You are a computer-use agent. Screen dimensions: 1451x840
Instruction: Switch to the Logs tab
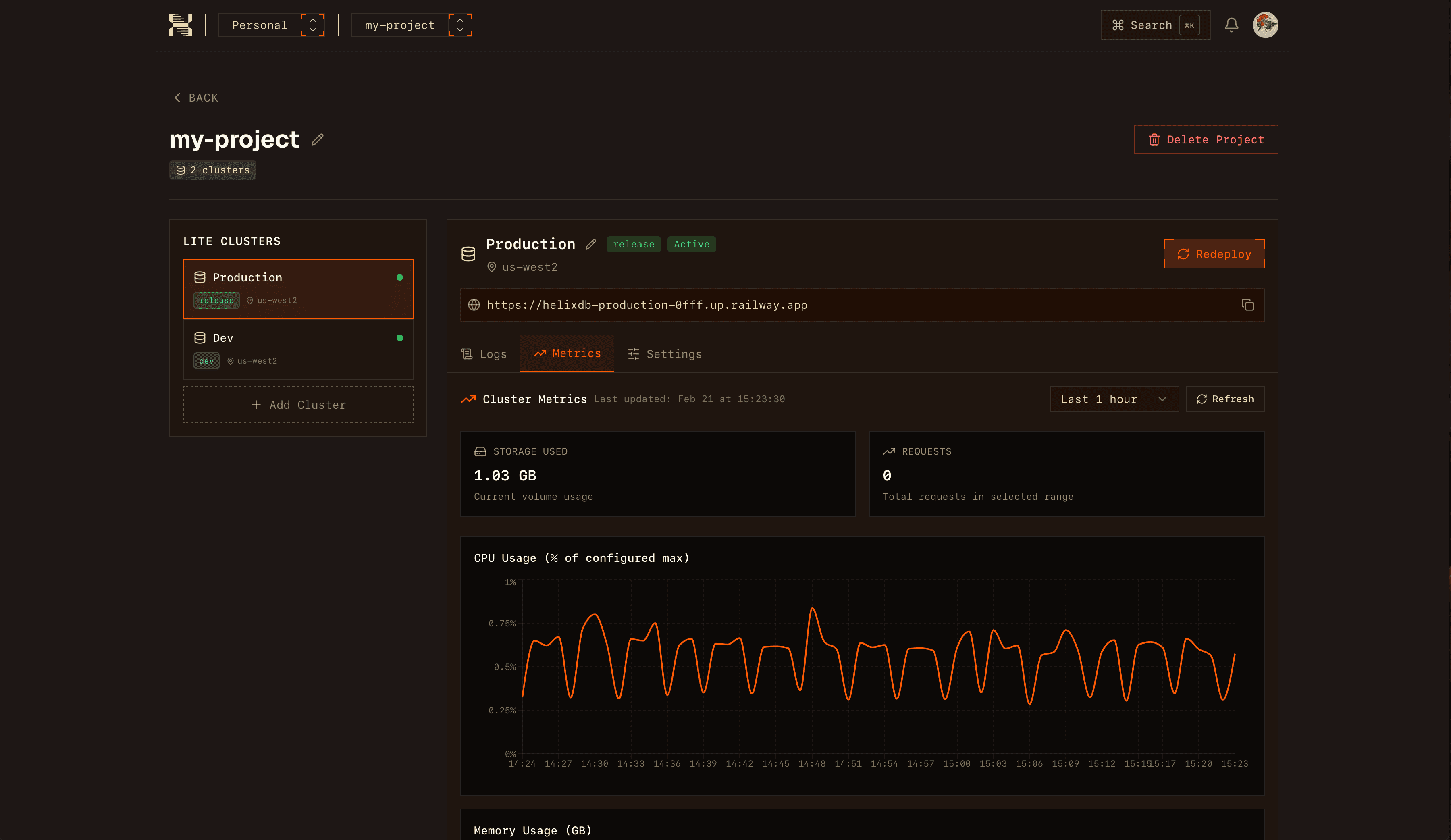484,354
